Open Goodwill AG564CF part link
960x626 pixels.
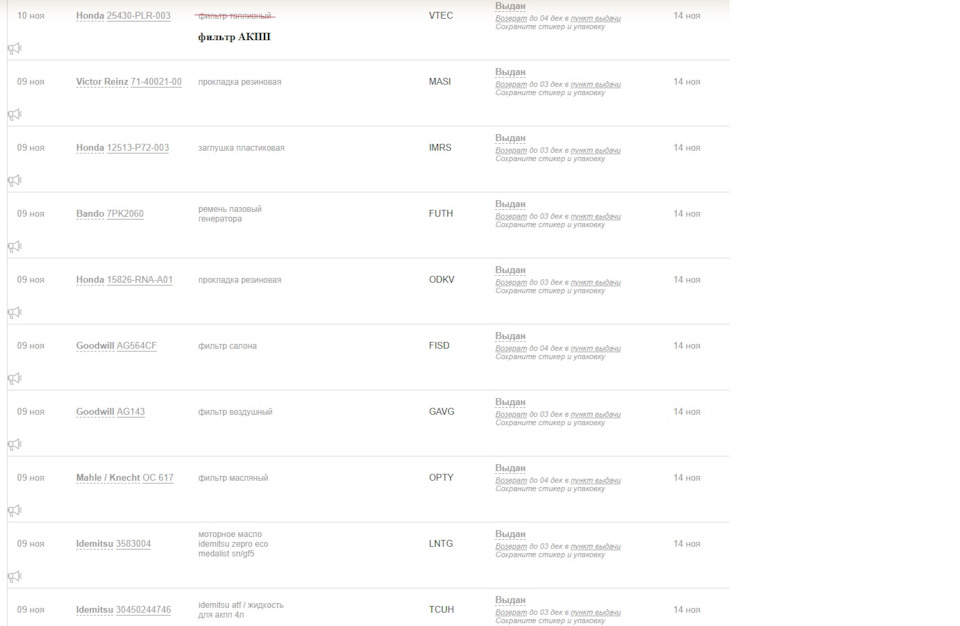pos(137,346)
